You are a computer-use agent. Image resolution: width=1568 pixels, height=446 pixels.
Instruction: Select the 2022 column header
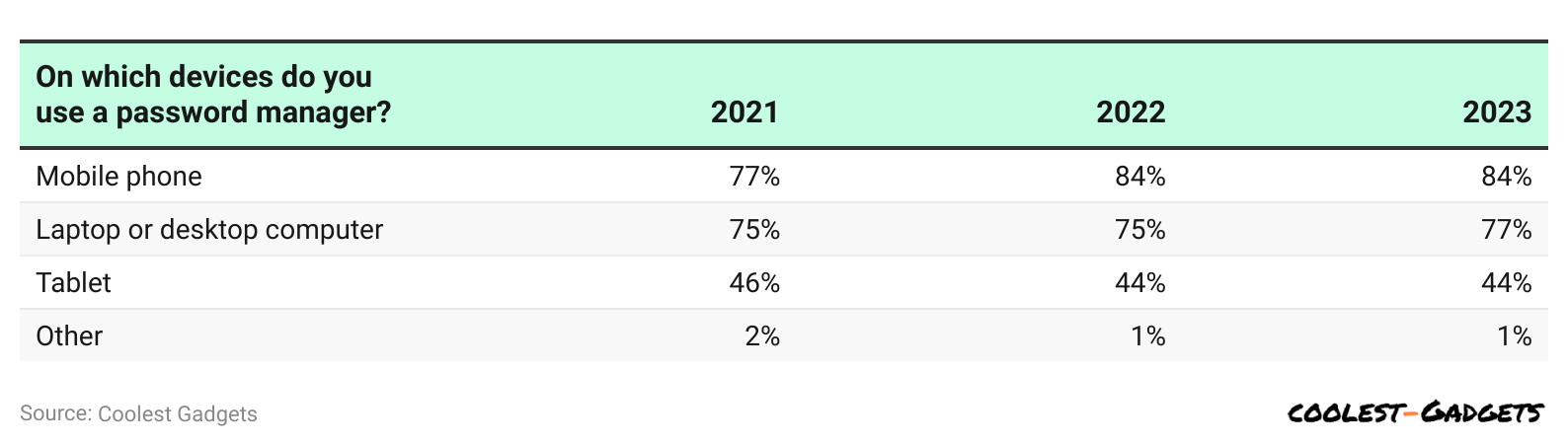[1131, 111]
